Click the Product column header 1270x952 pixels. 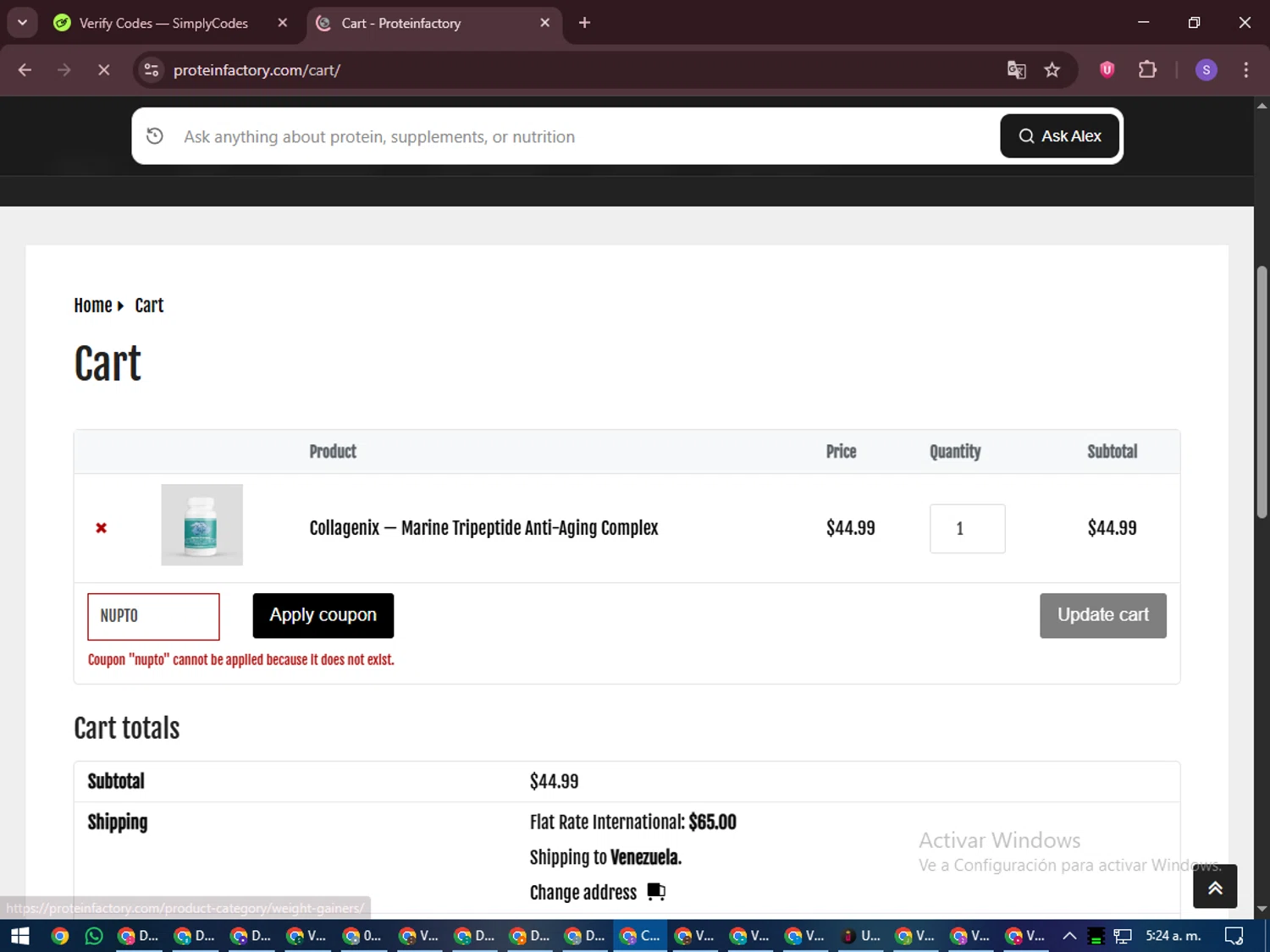point(333,452)
